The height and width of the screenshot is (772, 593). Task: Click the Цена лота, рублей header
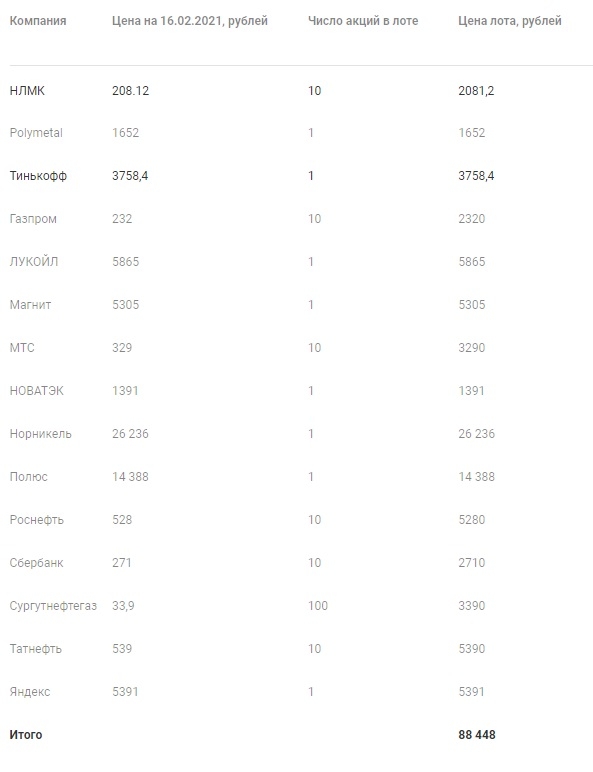(x=510, y=21)
